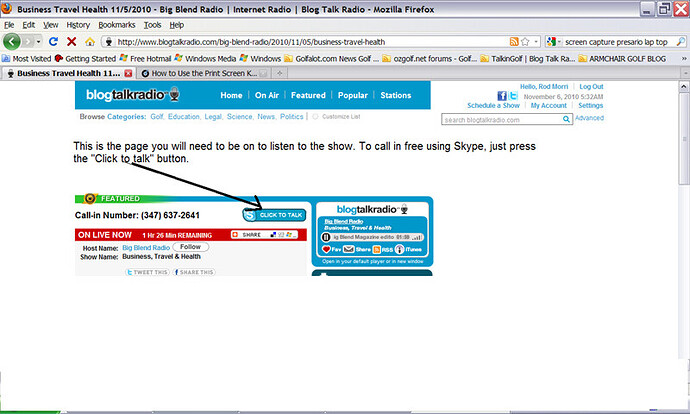The height and width of the screenshot is (414, 690).
Task: Click the Firefox search box text field
Action: (x=618, y=42)
